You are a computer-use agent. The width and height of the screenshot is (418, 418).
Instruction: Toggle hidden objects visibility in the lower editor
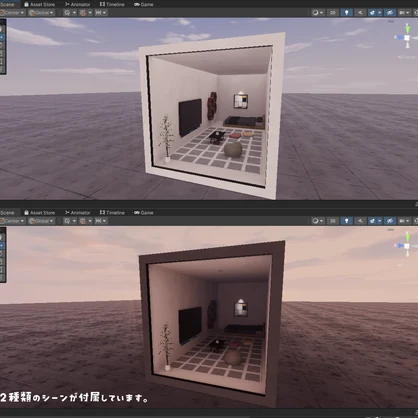(390, 221)
